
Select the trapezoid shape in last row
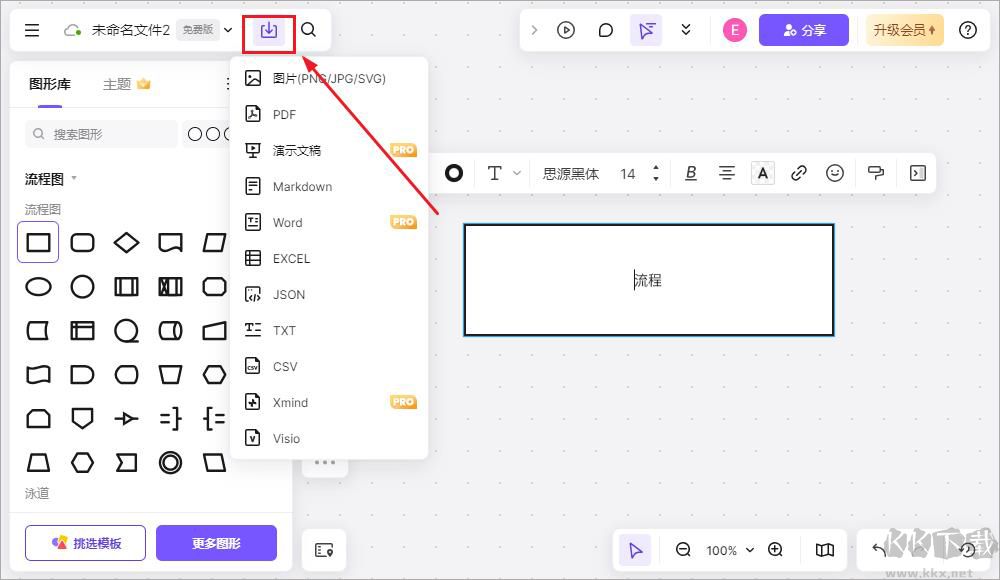38,463
